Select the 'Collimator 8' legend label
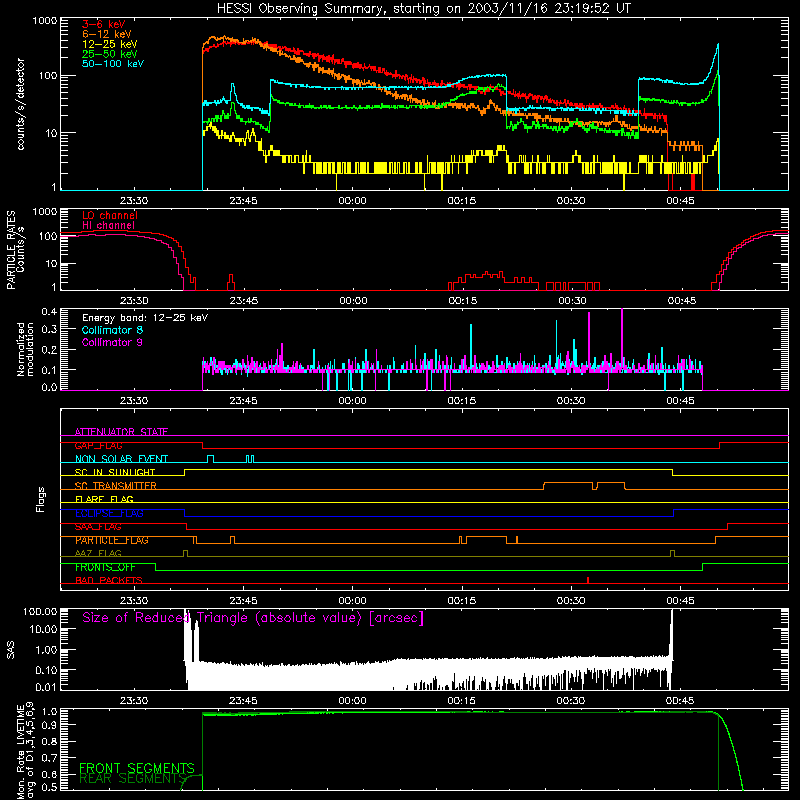Screen dimensions: 800x800 tap(112, 330)
